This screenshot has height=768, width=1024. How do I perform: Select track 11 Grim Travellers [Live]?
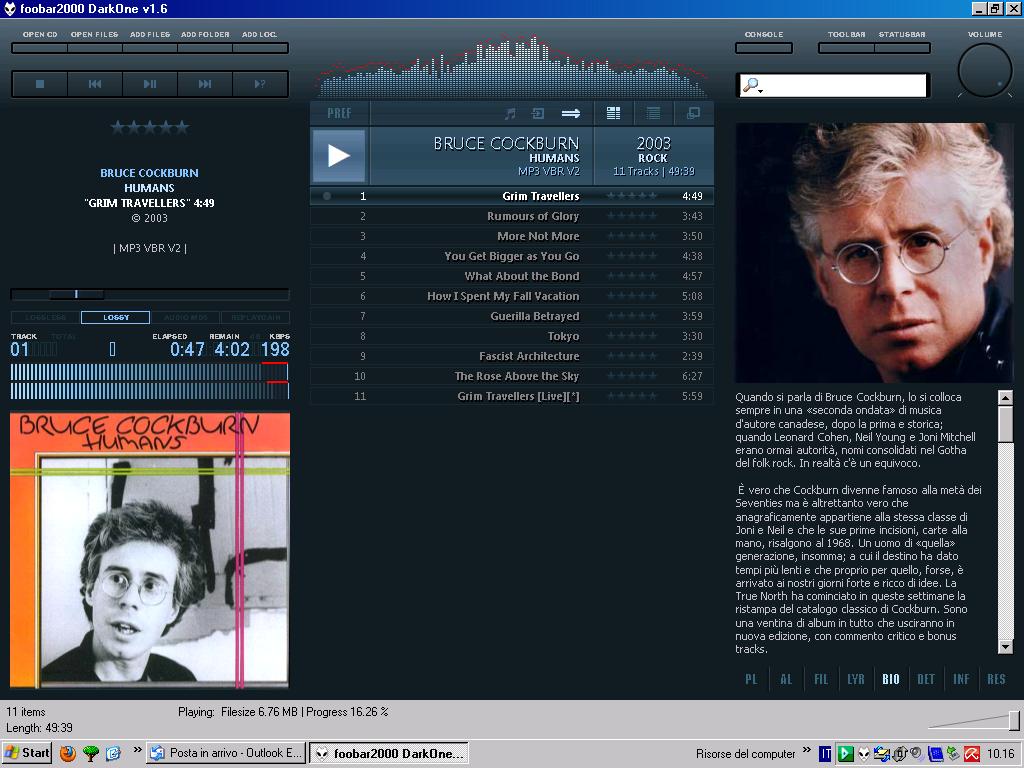tap(512, 396)
